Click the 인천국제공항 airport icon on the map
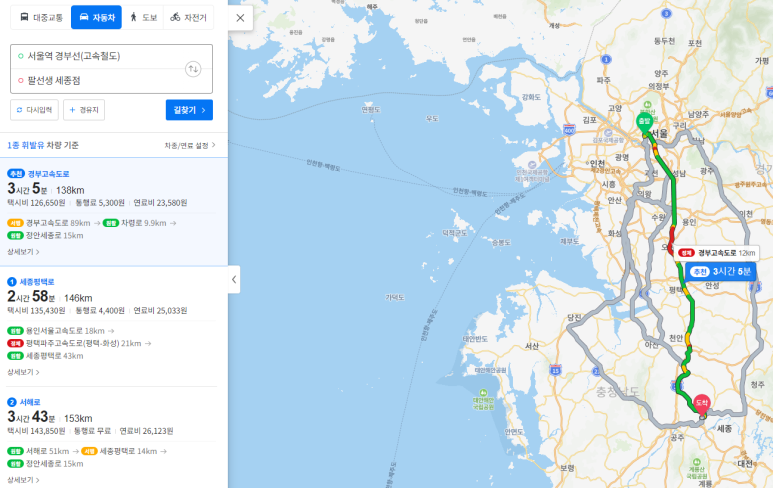This screenshot has width=773, height=488. pyautogui.click(x=532, y=165)
